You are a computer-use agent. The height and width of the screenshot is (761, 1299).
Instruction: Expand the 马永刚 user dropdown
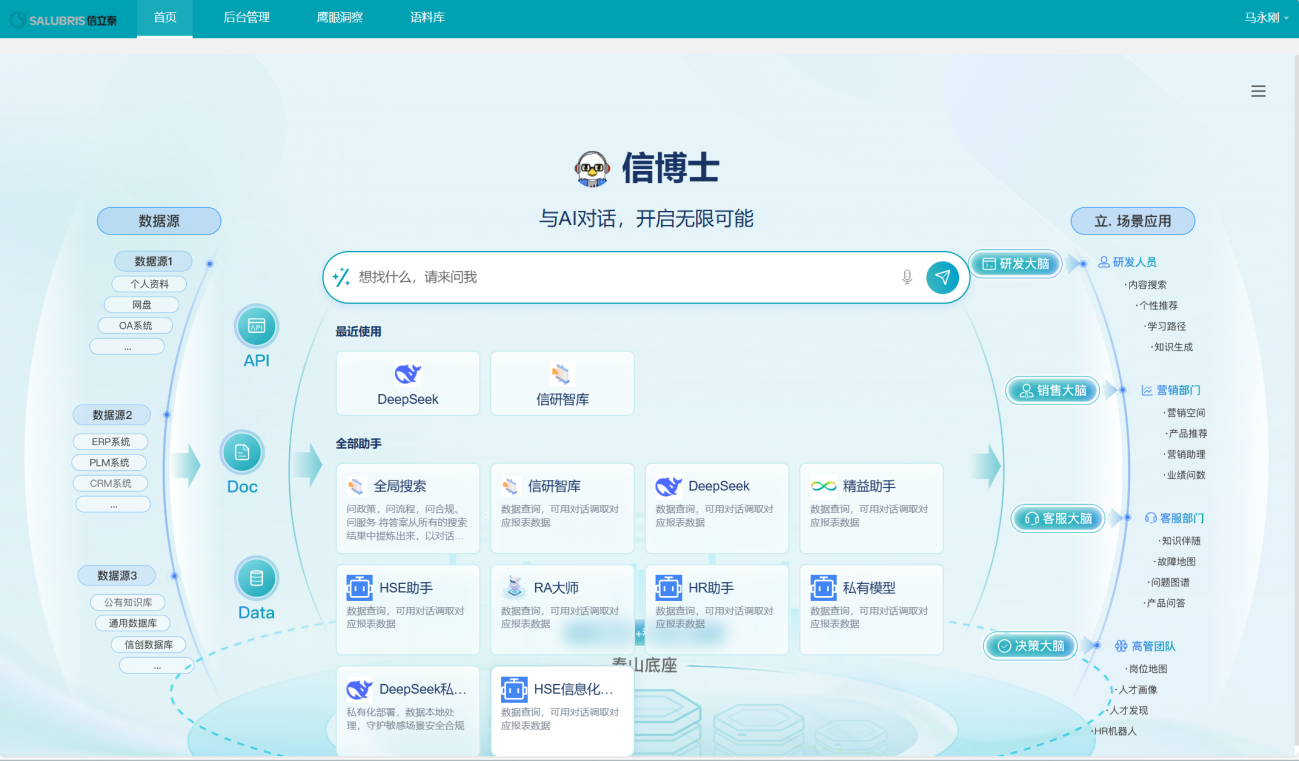click(x=1264, y=17)
